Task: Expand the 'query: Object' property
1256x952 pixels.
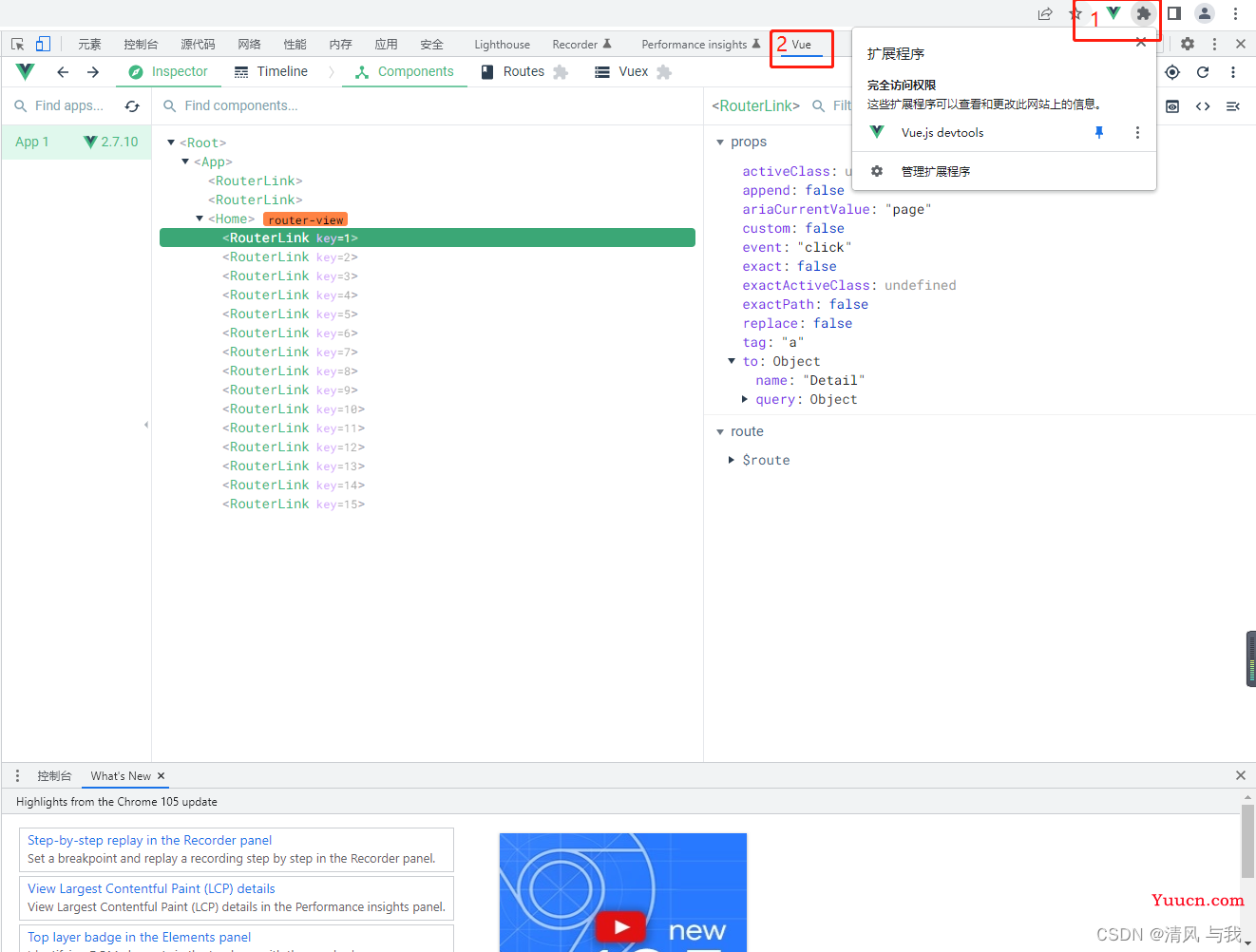Action: (744, 399)
